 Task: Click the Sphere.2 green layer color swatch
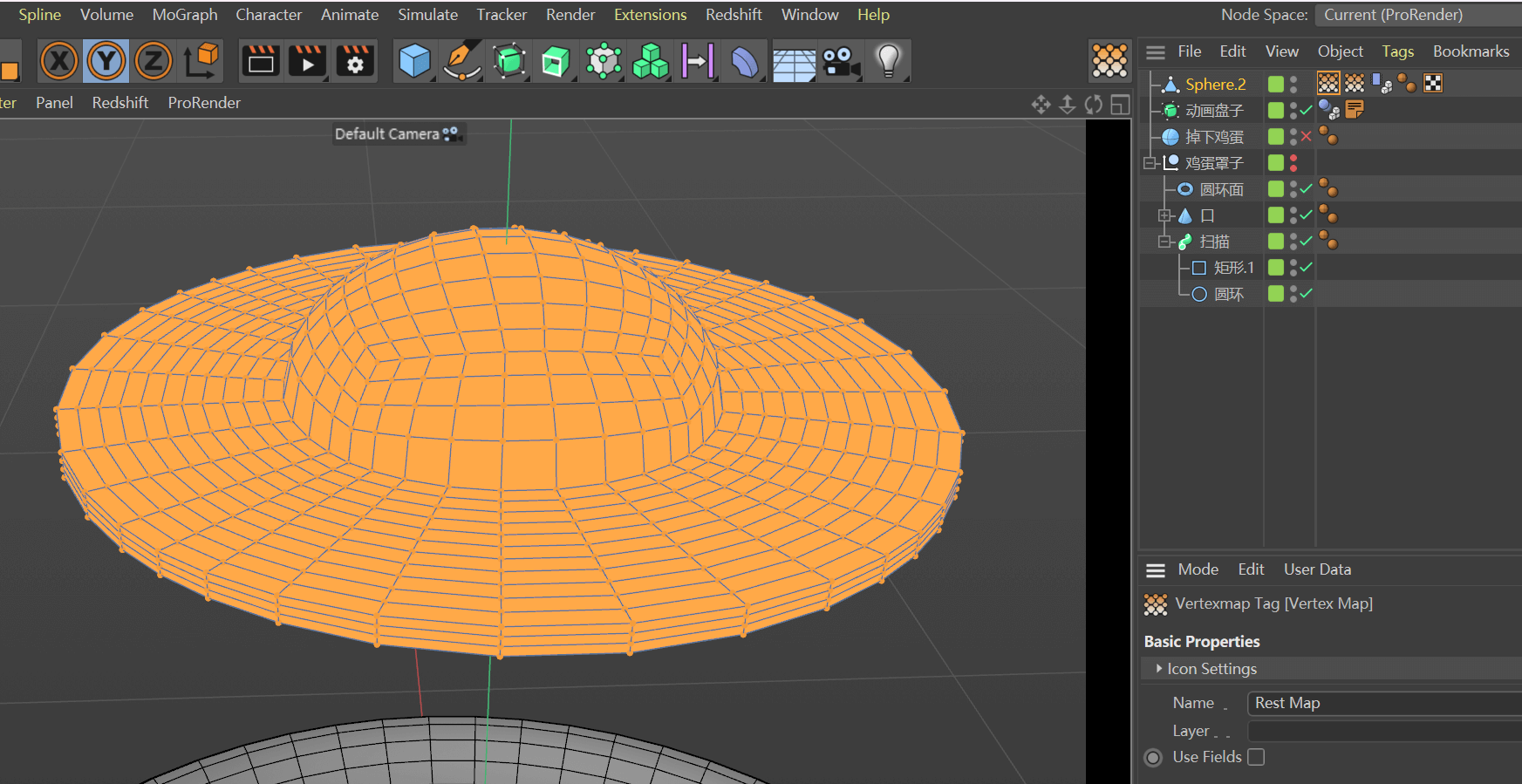click(1276, 84)
